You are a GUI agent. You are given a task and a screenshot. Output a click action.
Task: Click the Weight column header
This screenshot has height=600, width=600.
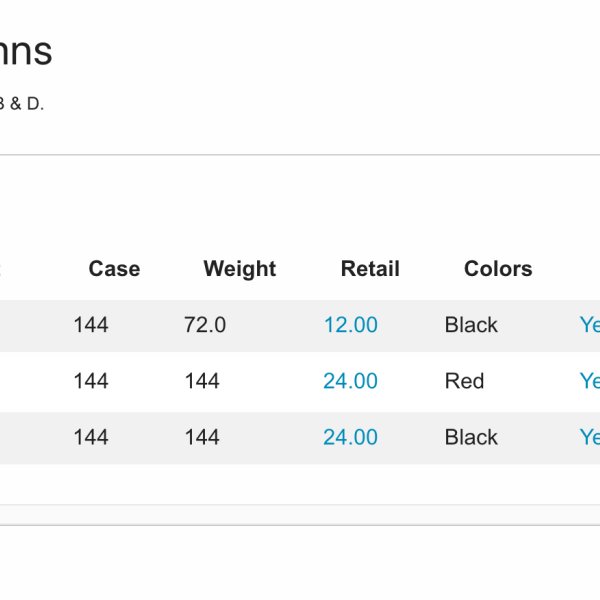[239, 269]
